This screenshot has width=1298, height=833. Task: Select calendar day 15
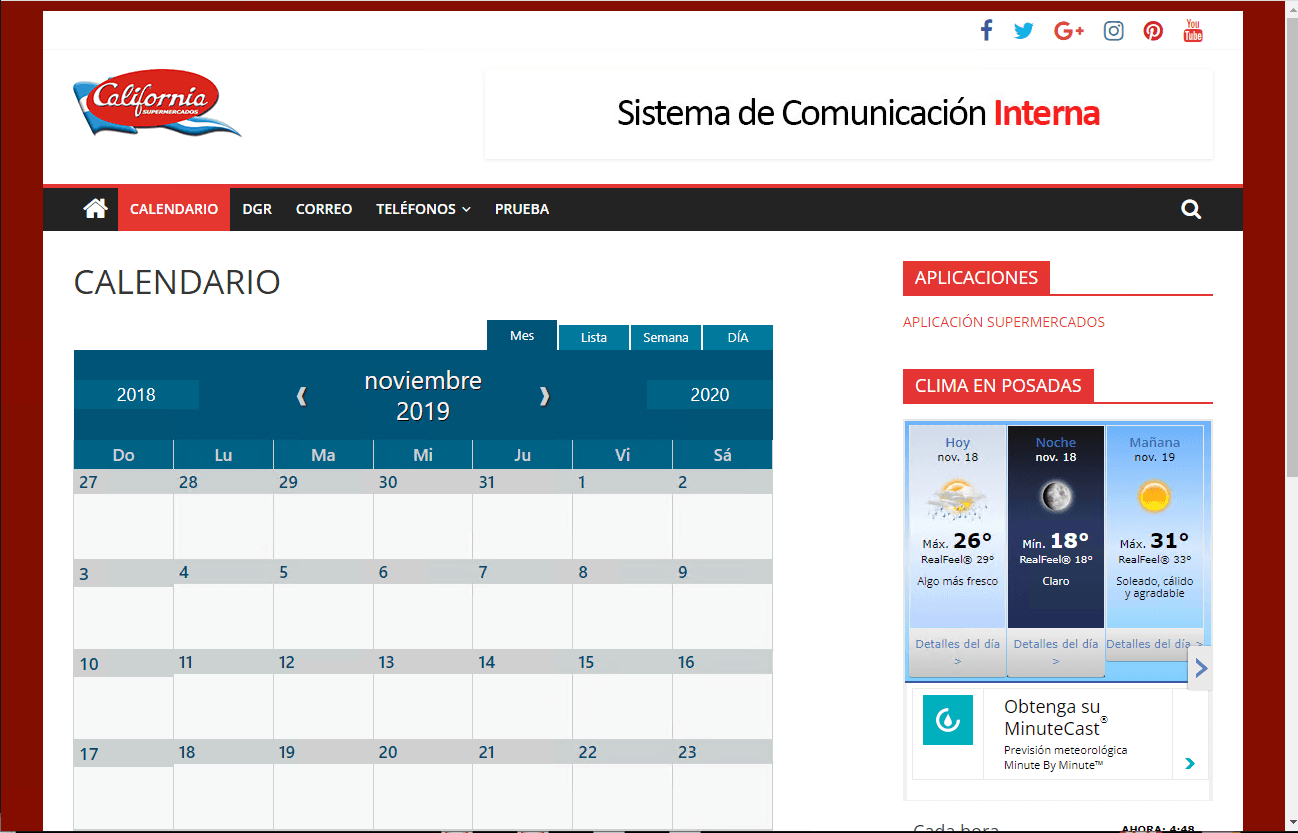pos(586,662)
